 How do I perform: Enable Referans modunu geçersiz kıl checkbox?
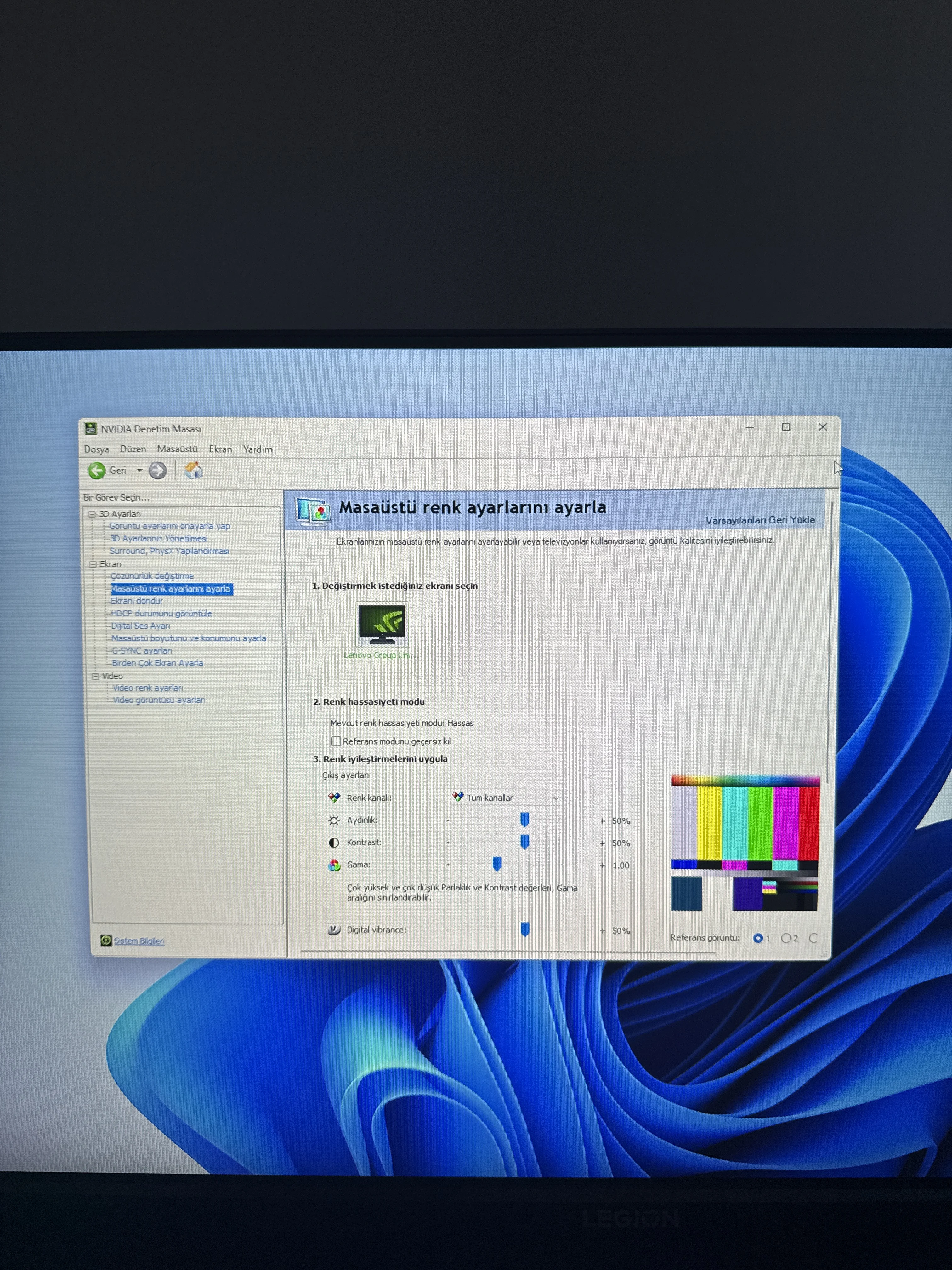coord(336,741)
